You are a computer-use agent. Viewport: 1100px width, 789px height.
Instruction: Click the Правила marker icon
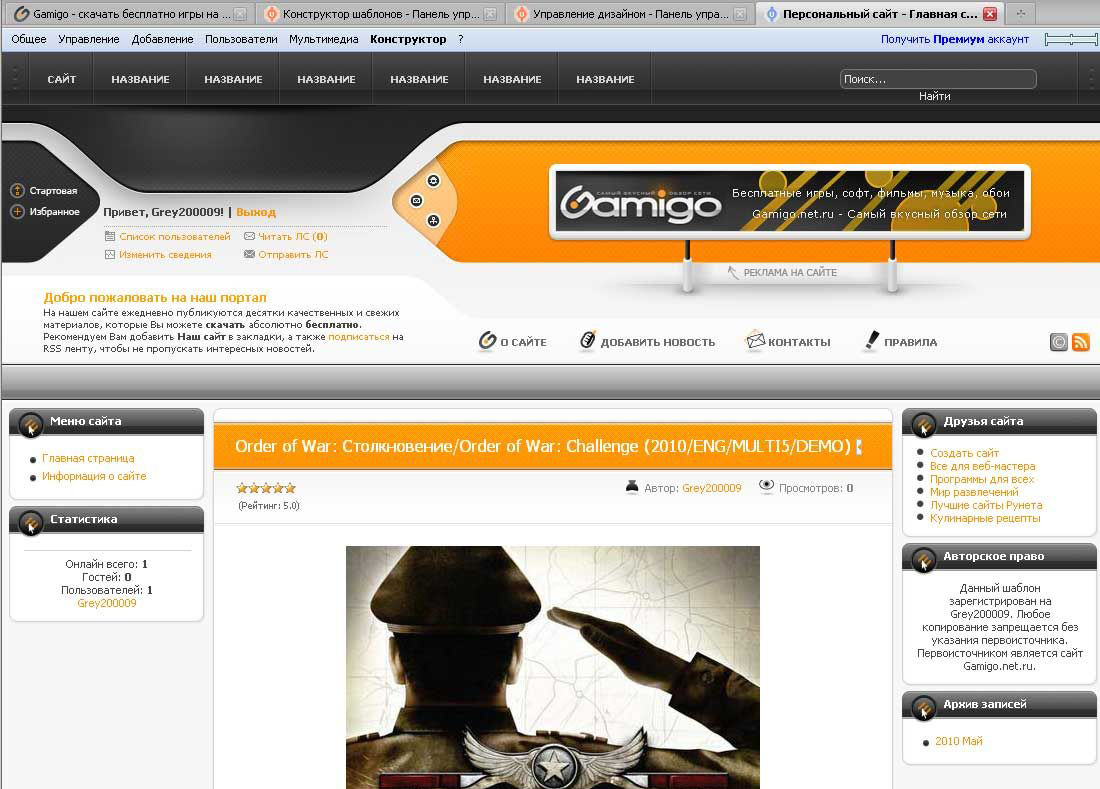871,340
